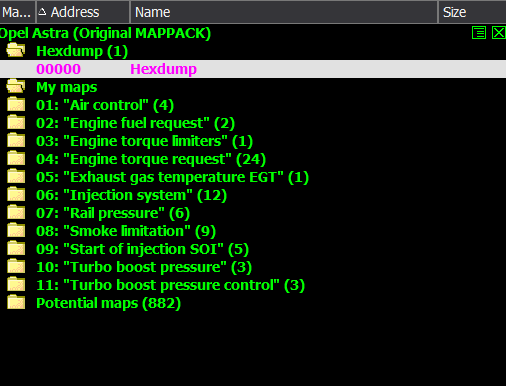Select "Engine torque limiters" (1) entry

[144, 141]
